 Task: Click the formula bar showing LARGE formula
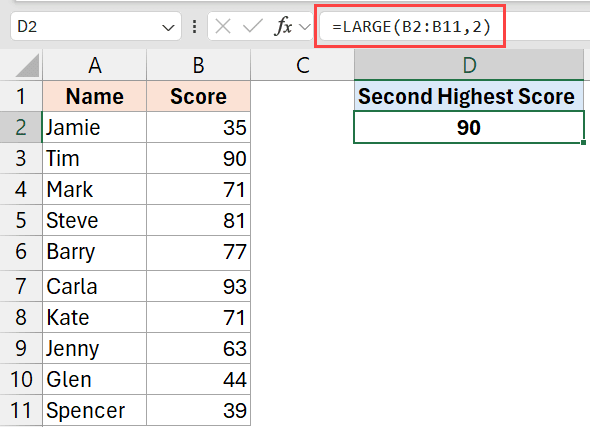[455, 26]
